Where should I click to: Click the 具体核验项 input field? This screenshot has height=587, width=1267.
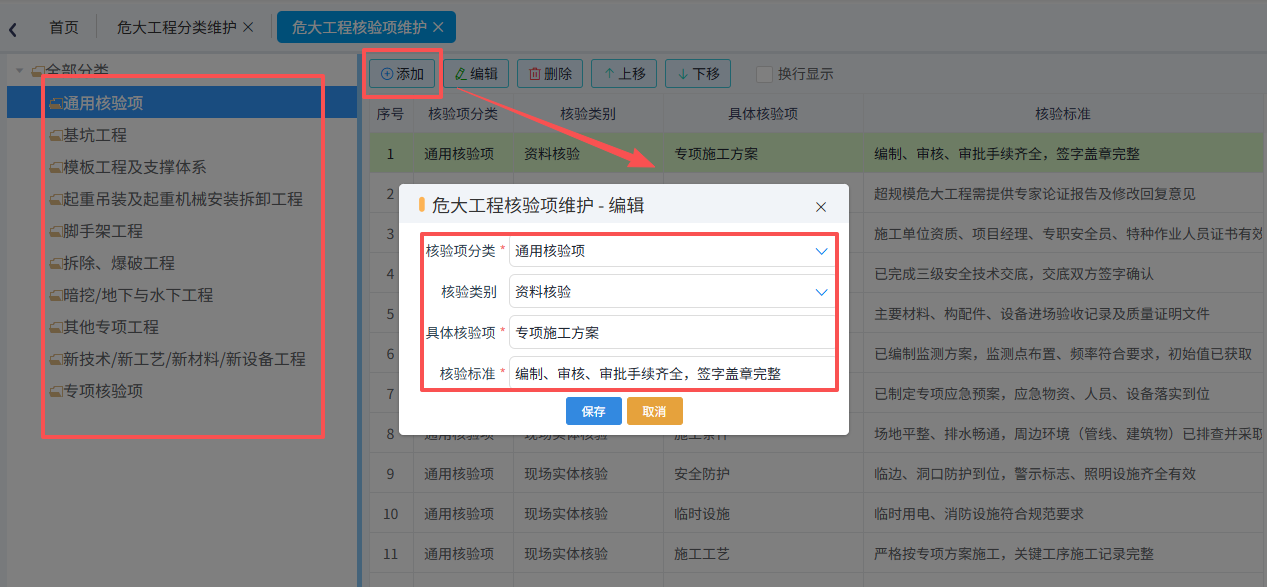672,333
